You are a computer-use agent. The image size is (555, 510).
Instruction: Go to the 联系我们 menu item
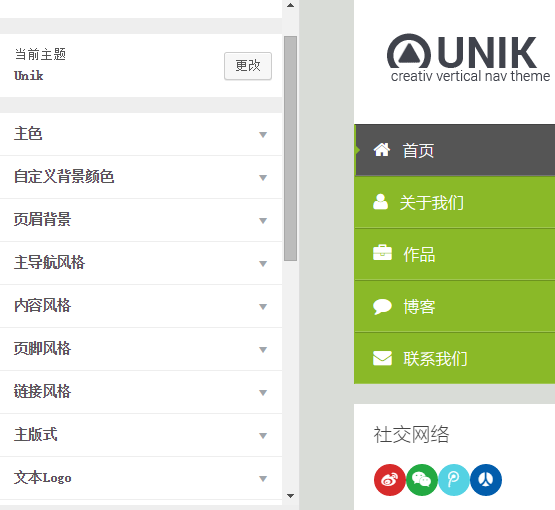454,358
